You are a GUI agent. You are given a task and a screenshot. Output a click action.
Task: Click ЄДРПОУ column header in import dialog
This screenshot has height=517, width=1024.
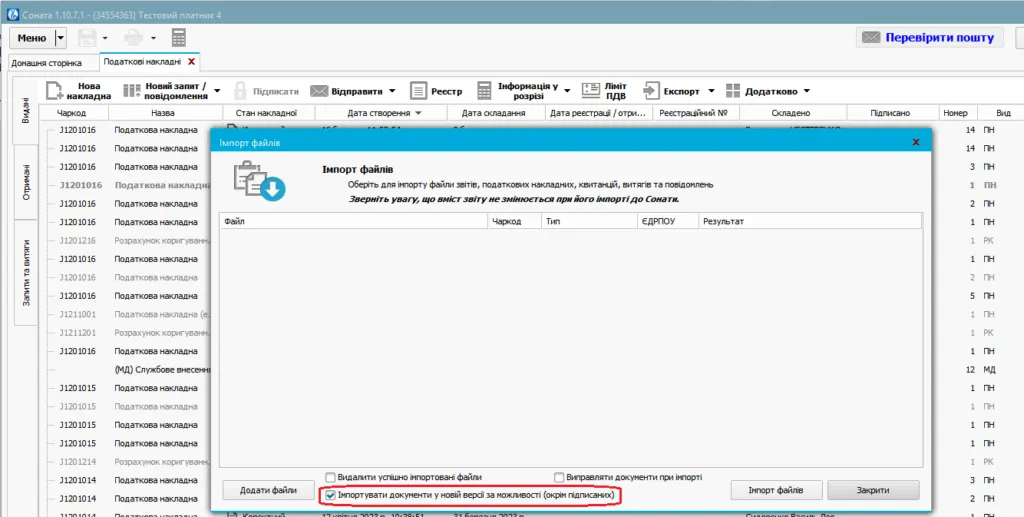[667, 221]
